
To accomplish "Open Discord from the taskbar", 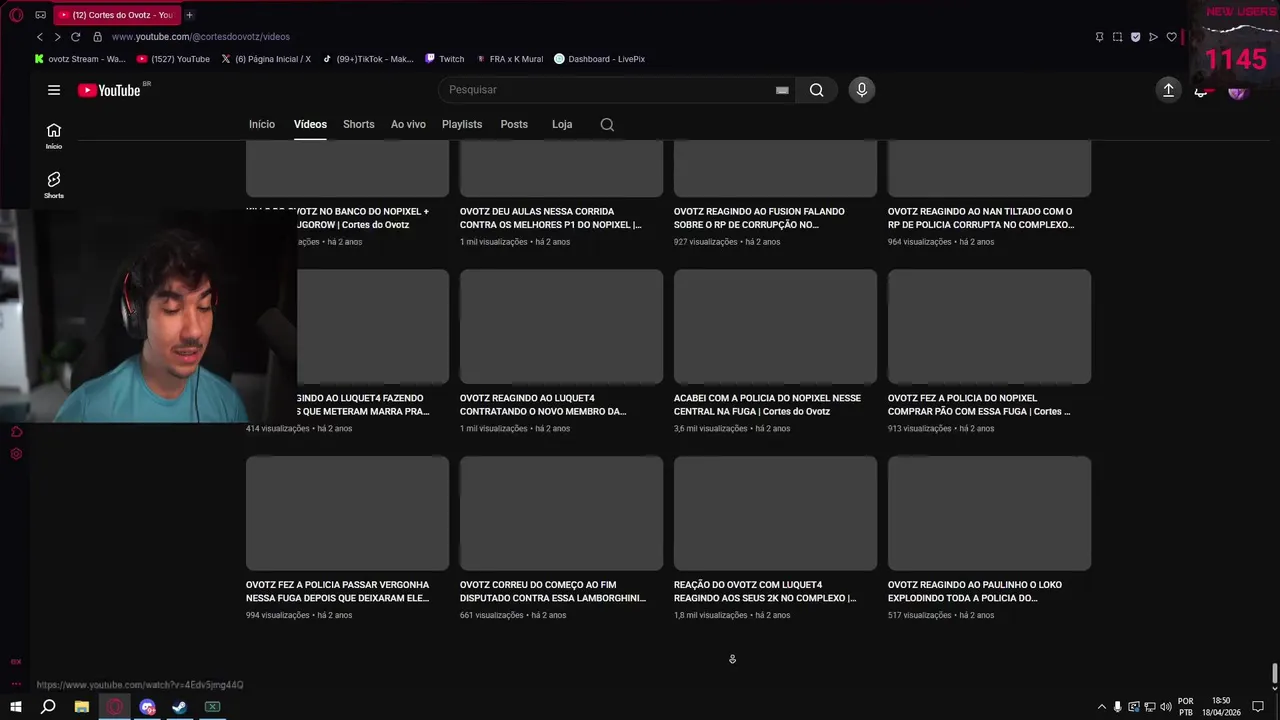I will coord(148,707).
